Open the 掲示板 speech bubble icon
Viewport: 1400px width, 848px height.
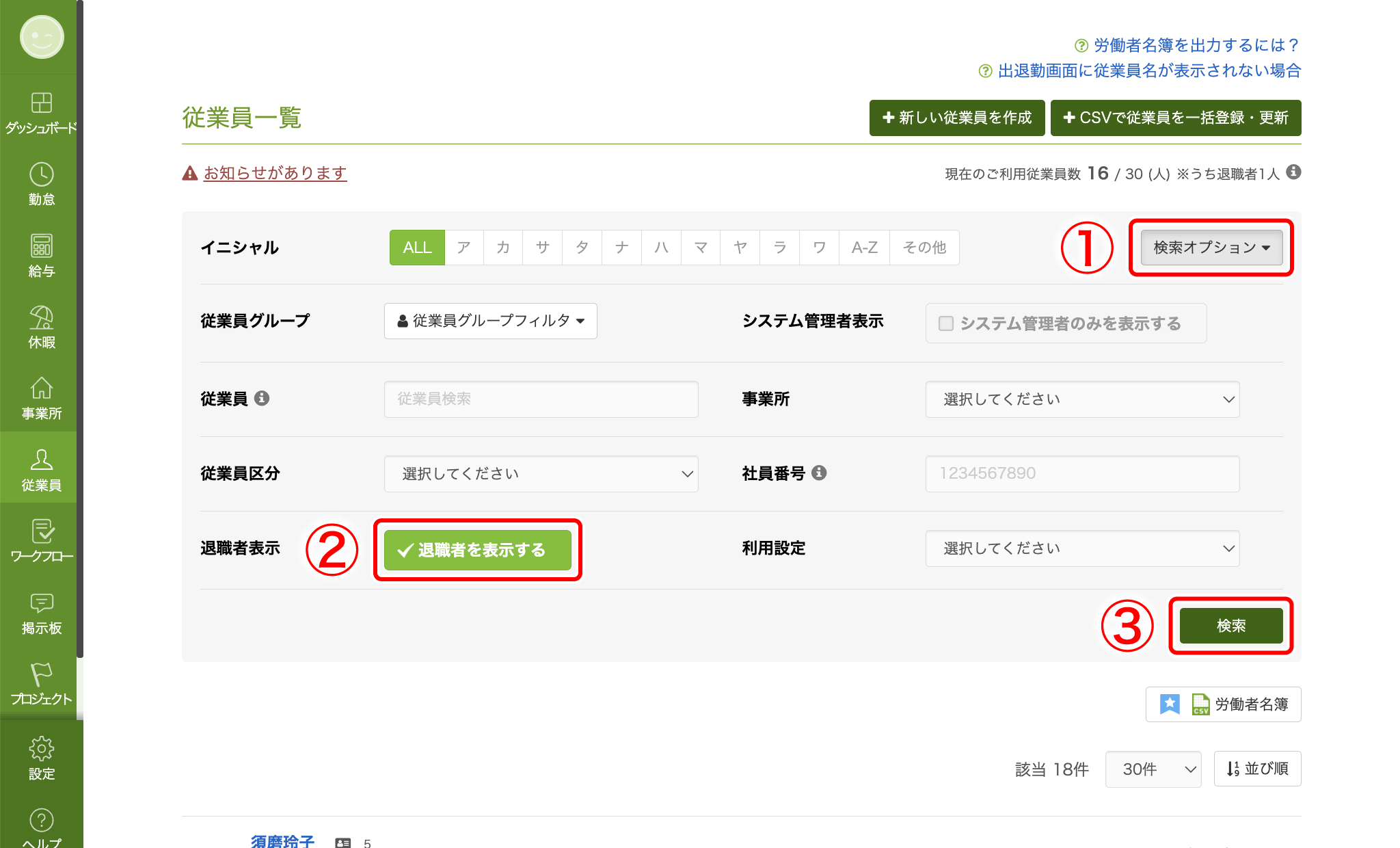(x=42, y=602)
